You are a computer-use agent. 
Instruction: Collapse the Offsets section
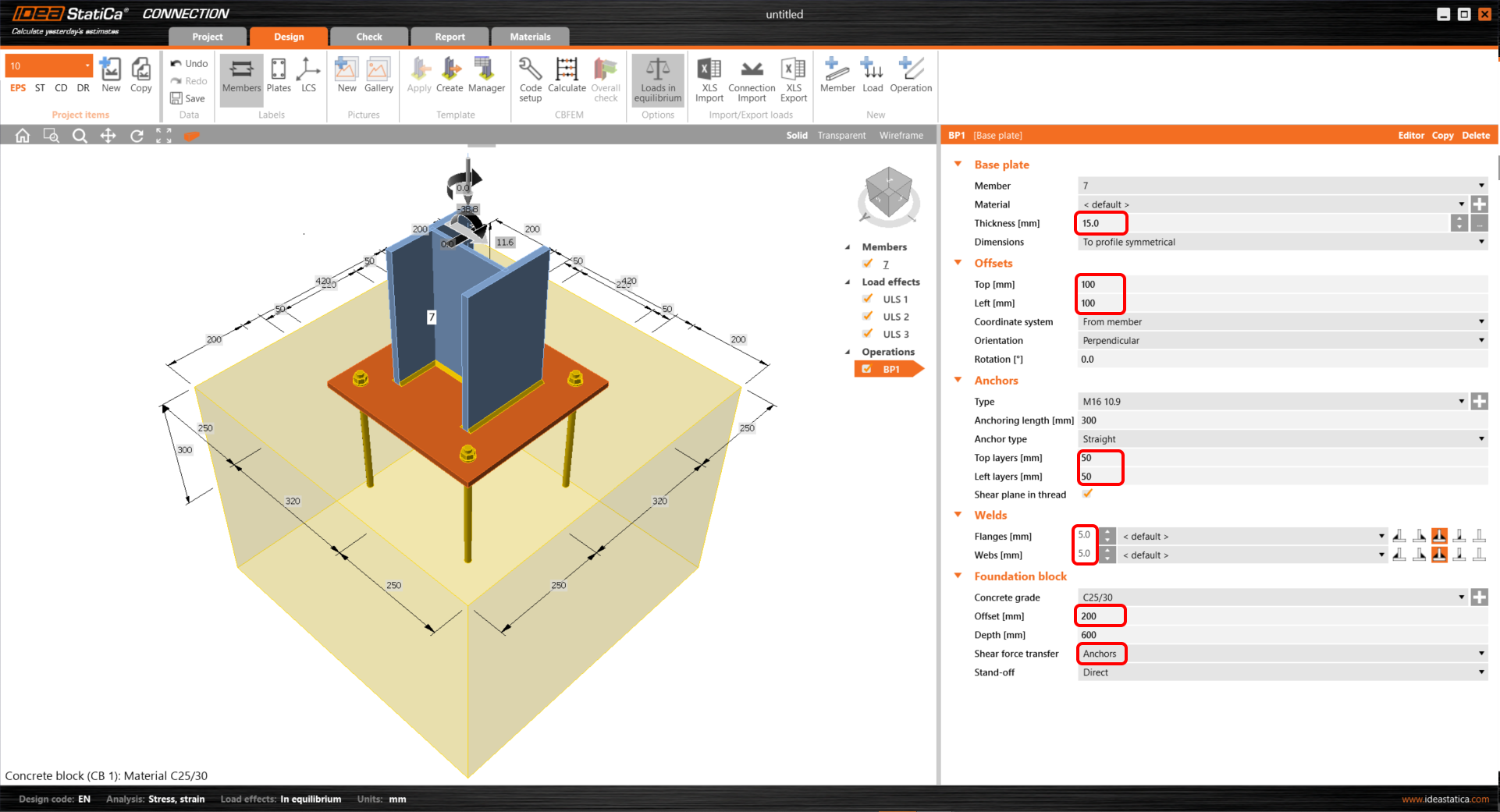pos(958,264)
